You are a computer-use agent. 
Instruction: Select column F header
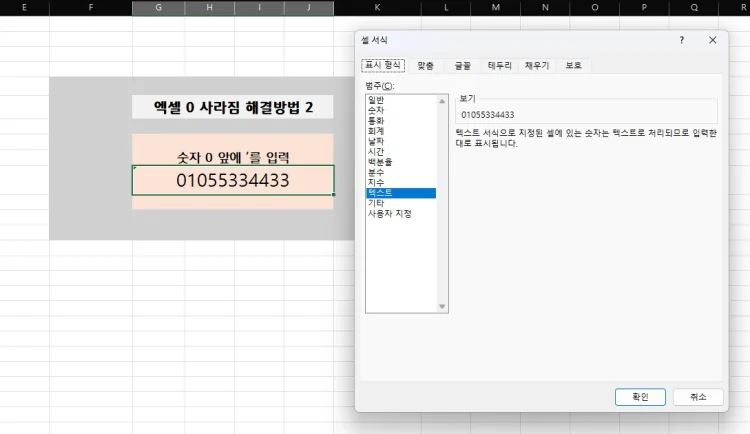pos(91,8)
